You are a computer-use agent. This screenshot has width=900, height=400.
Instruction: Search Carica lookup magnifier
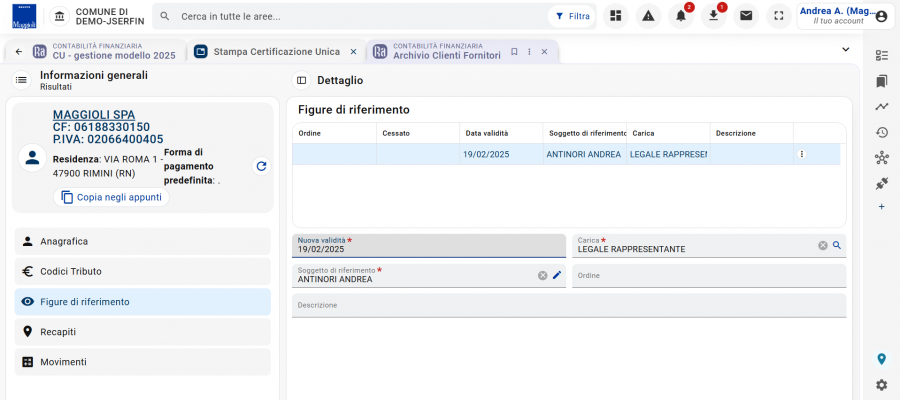pos(837,246)
